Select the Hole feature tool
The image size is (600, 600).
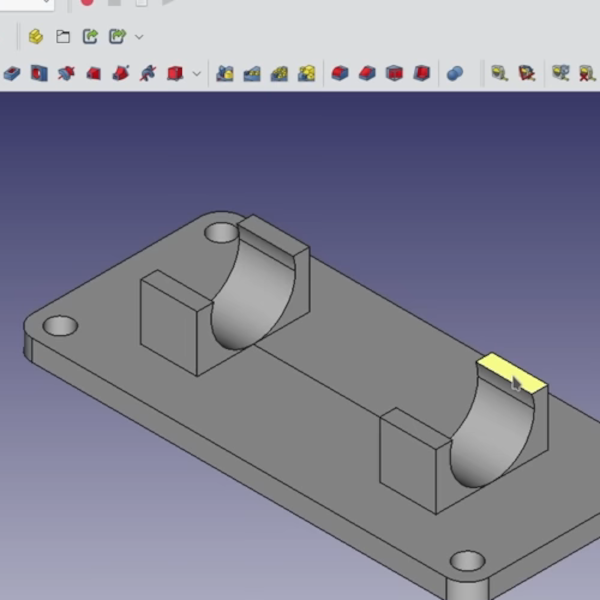tap(39, 73)
